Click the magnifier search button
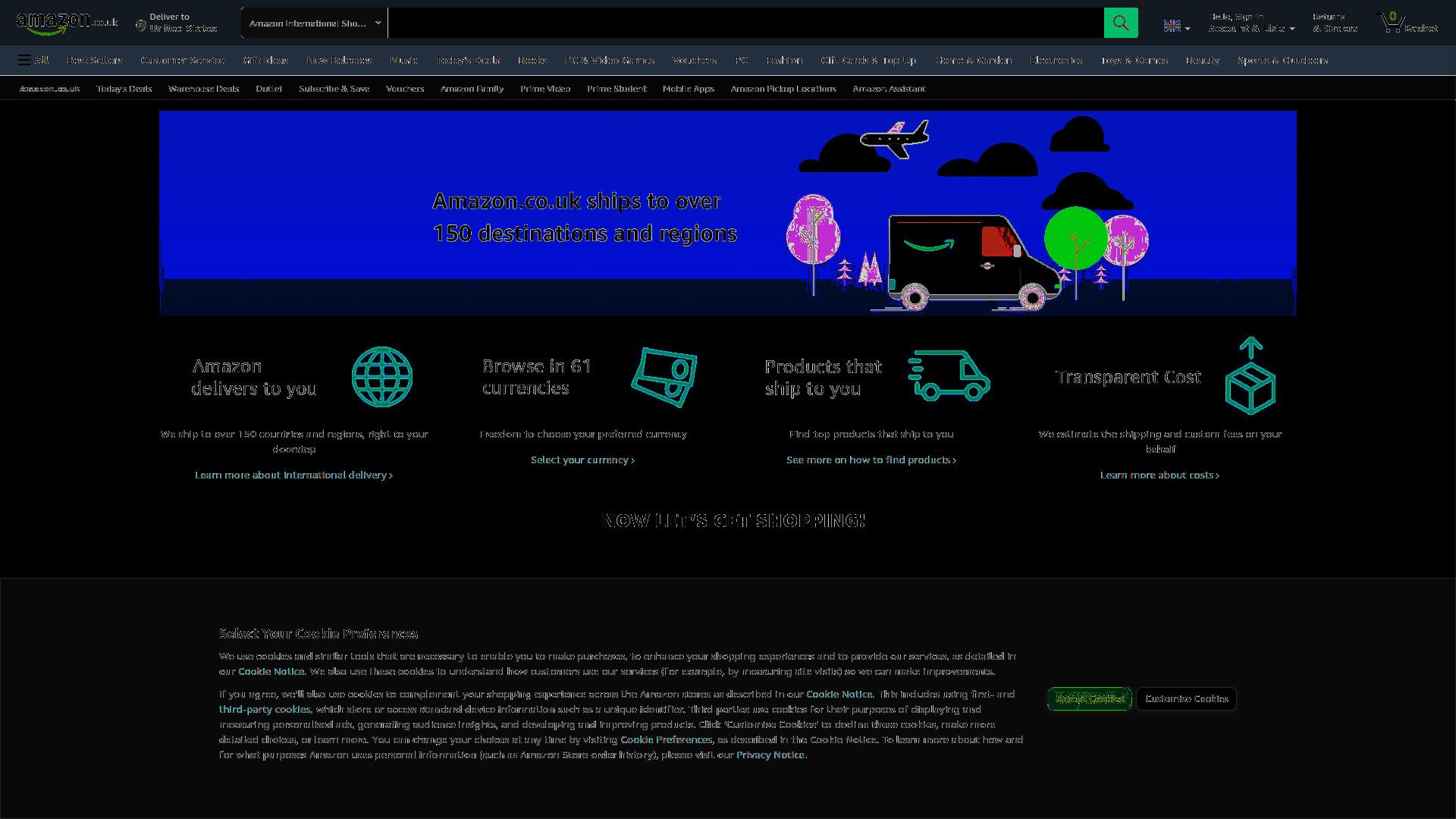Viewport: 1456px width, 819px height. pos(1121,23)
